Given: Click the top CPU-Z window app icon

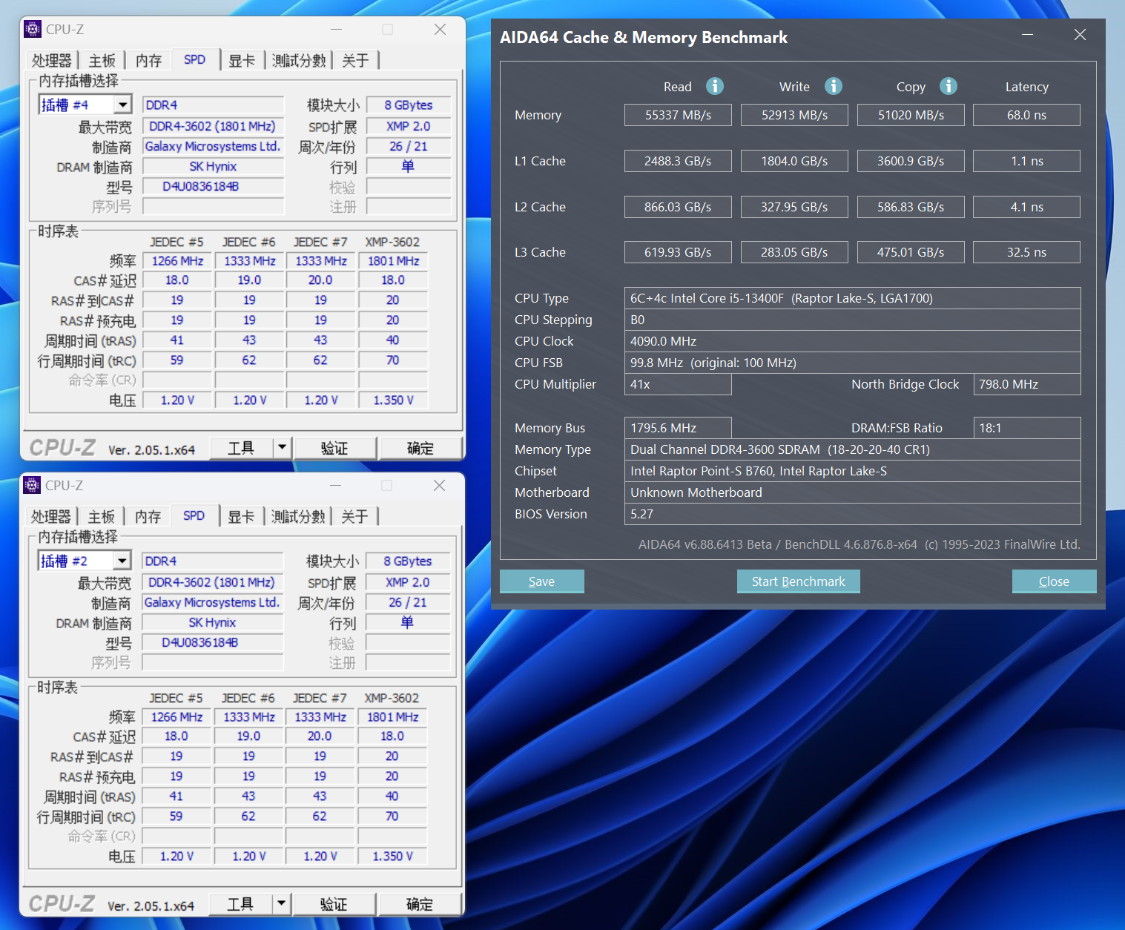Looking at the screenshot, I should click(32, 29).
